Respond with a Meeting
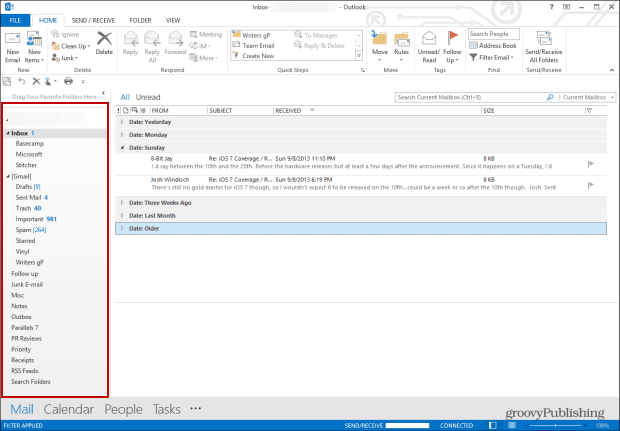The height and width of the screenshot is (431, 620). pos(206,34)
